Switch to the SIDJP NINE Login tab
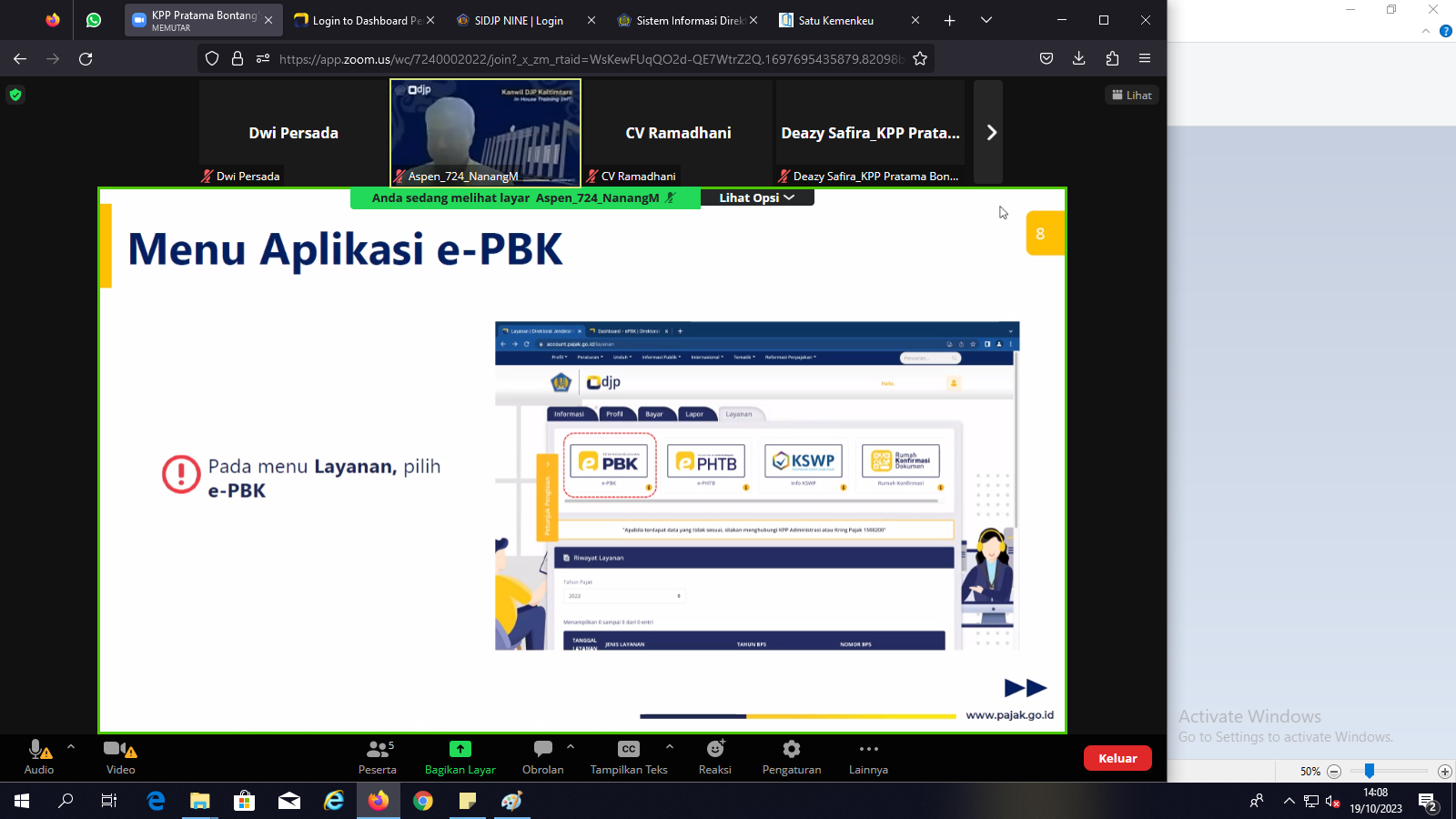Image resolution: width=1456 pixels, height=819 pixels. click(x=519, y=20)
